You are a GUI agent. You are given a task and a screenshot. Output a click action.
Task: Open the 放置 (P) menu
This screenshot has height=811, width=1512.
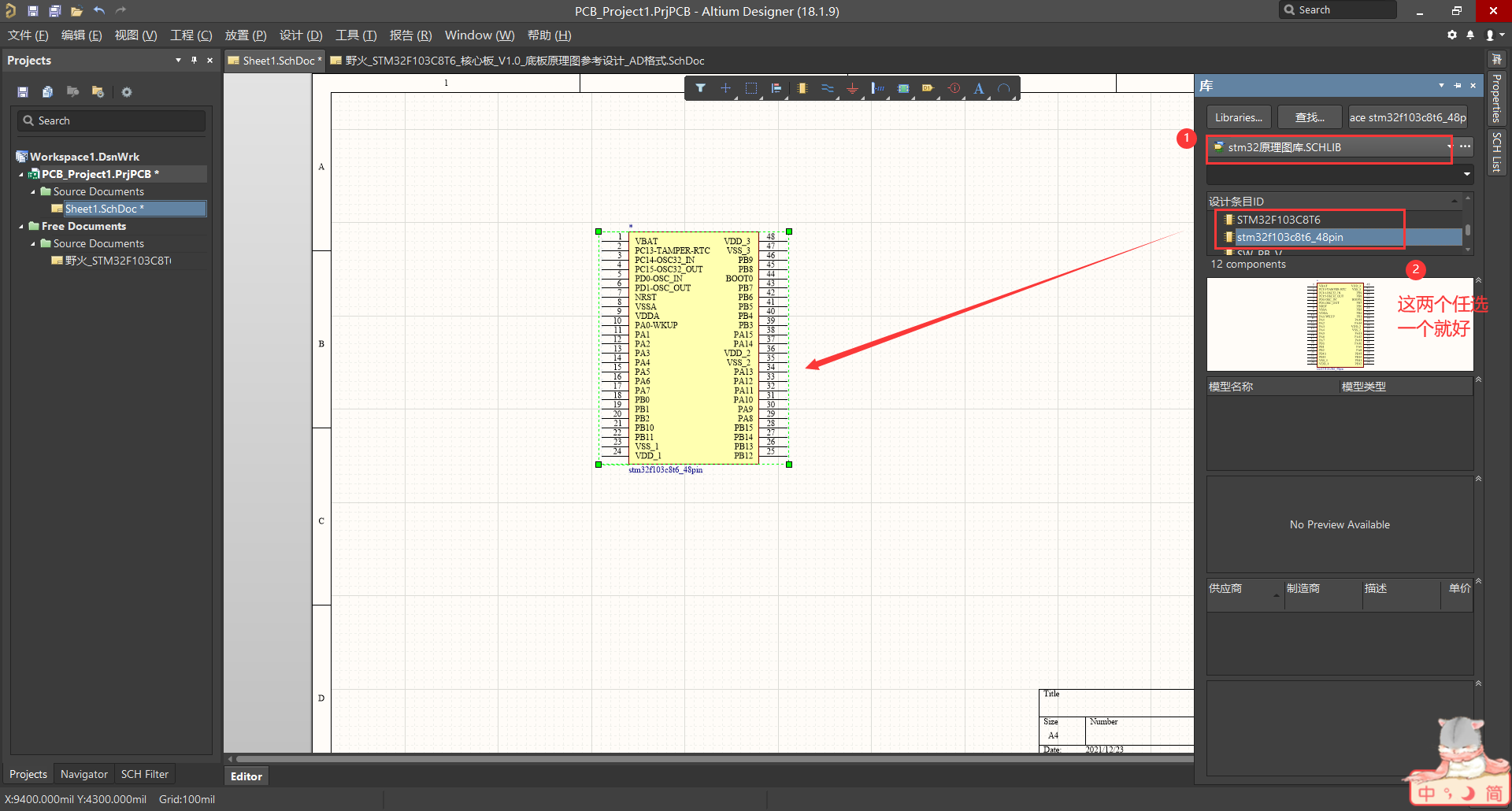(246, 35)
